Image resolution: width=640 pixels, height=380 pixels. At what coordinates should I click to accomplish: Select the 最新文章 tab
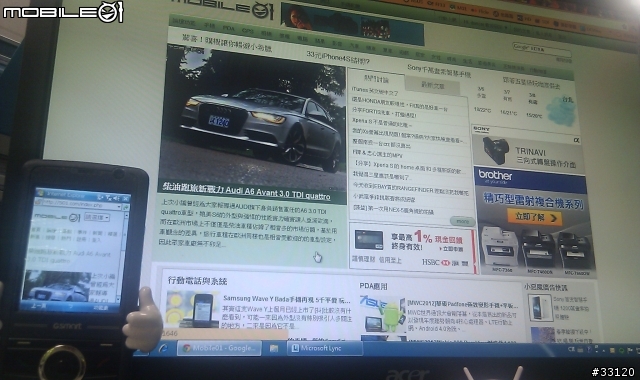click(433, 85)
